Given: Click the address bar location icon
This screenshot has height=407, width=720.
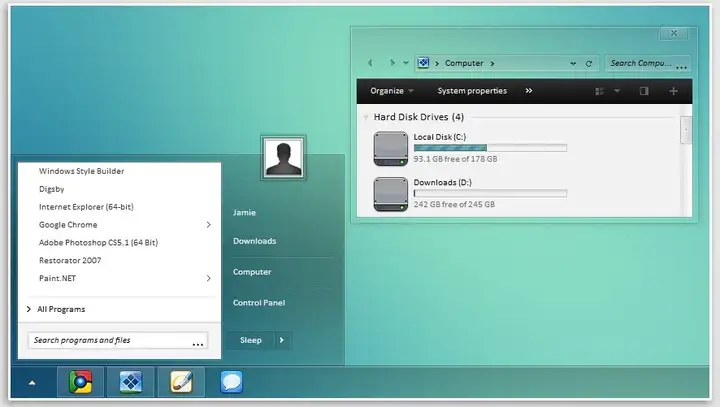Looking at the screenshot, I should (423, 63).
